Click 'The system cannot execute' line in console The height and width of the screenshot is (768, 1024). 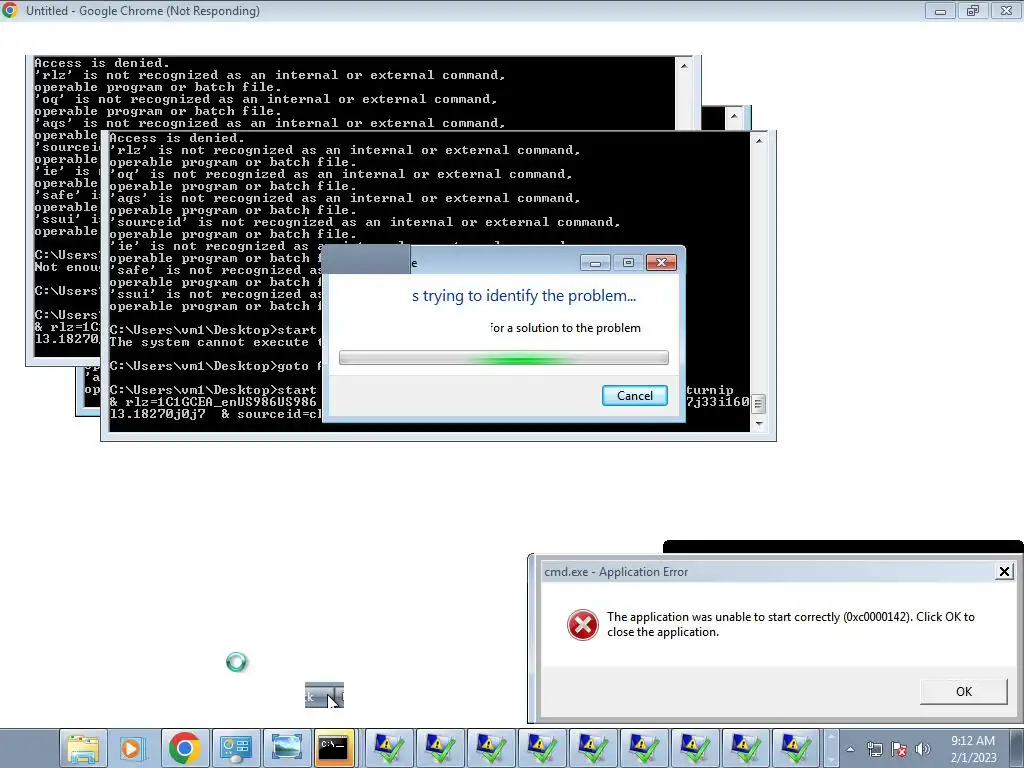[x=216, y=342]
